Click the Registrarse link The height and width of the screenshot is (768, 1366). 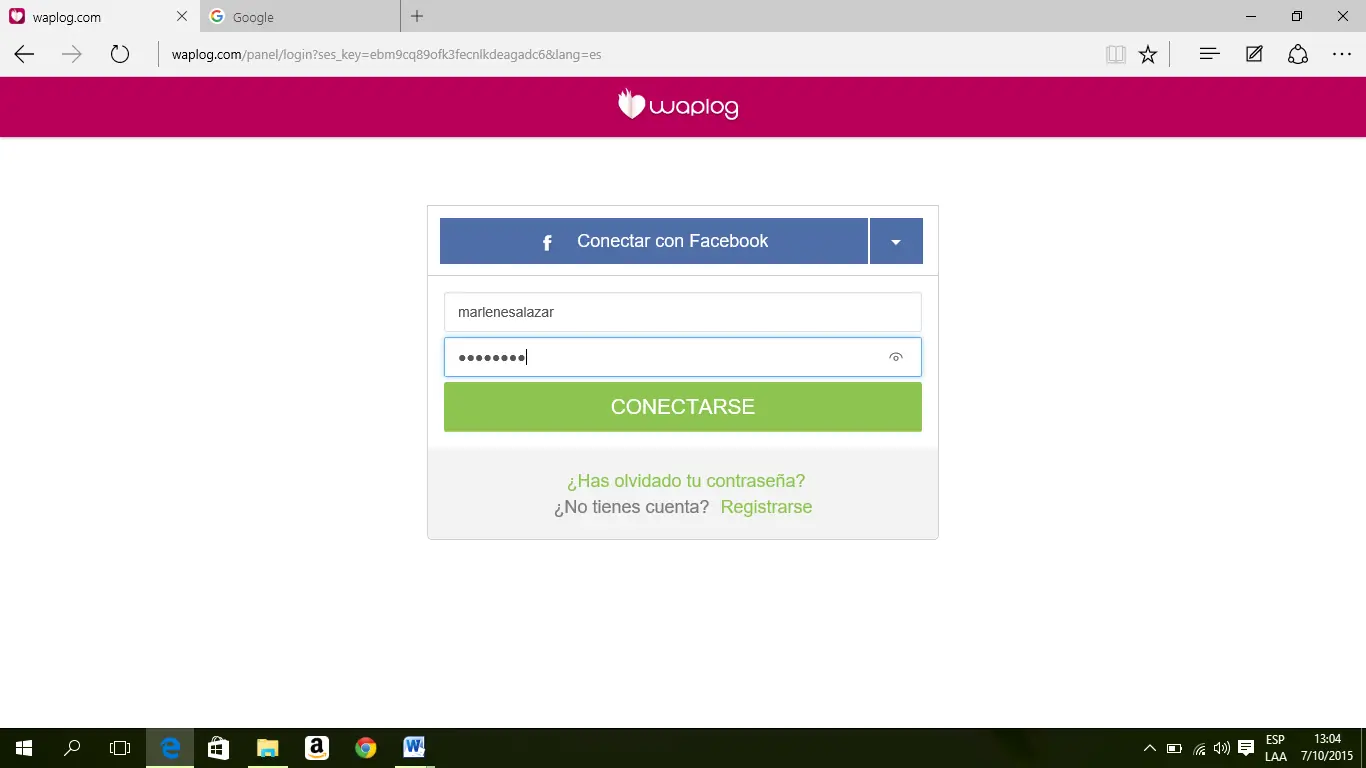coord(766,507)
